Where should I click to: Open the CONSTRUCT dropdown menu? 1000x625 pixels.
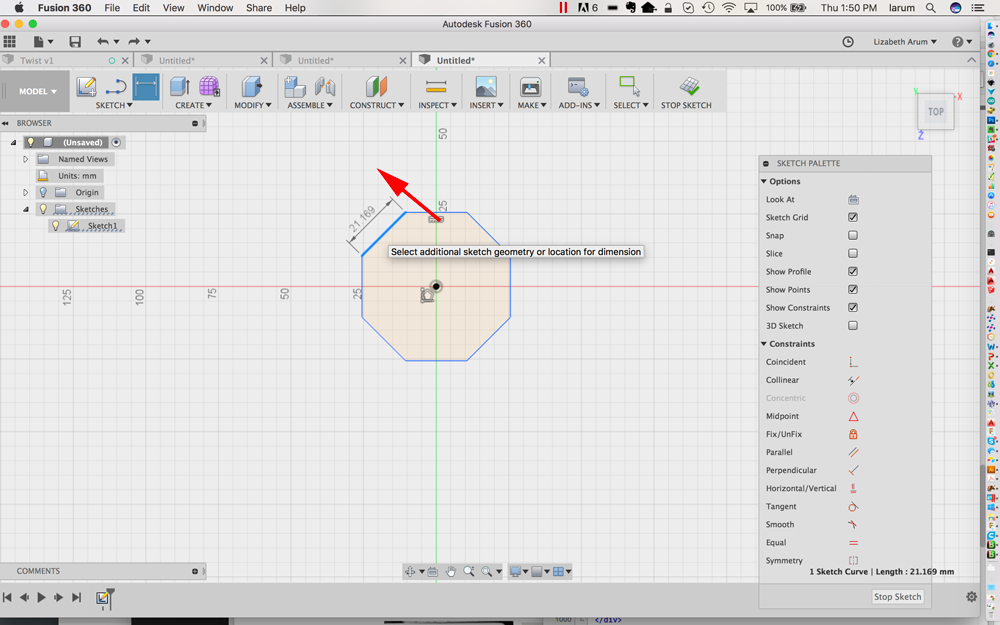pos(377,105)
